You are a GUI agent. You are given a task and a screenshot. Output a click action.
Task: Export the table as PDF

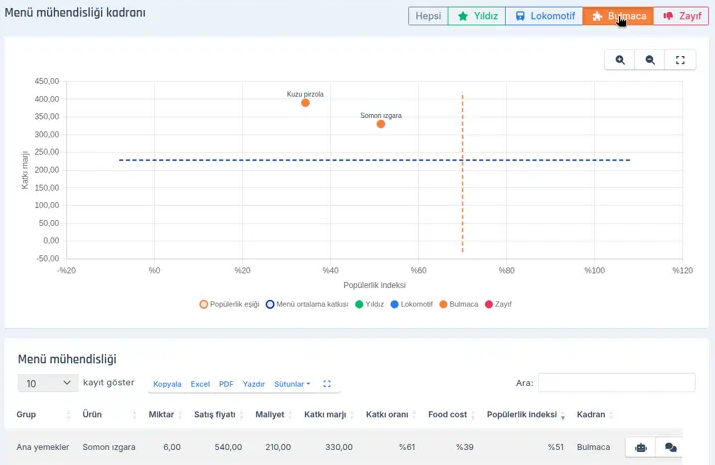tap(226, 384)
